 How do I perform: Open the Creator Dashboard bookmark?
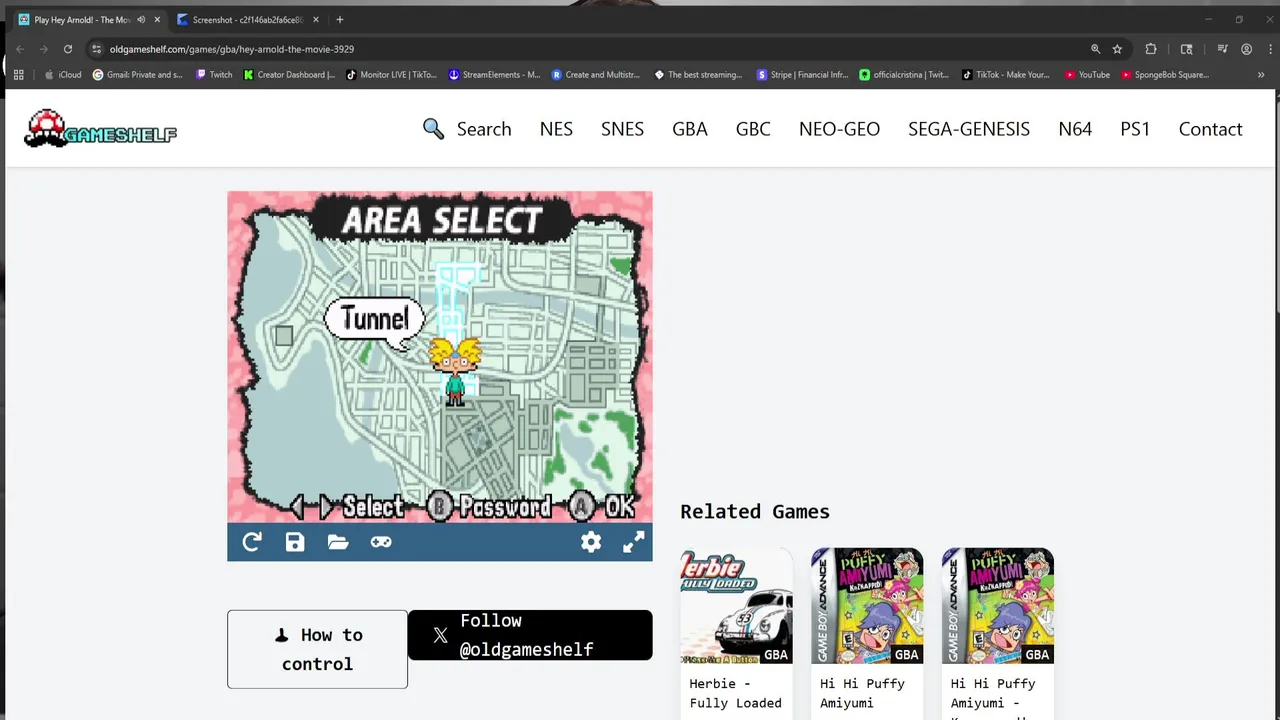point(290,74)
